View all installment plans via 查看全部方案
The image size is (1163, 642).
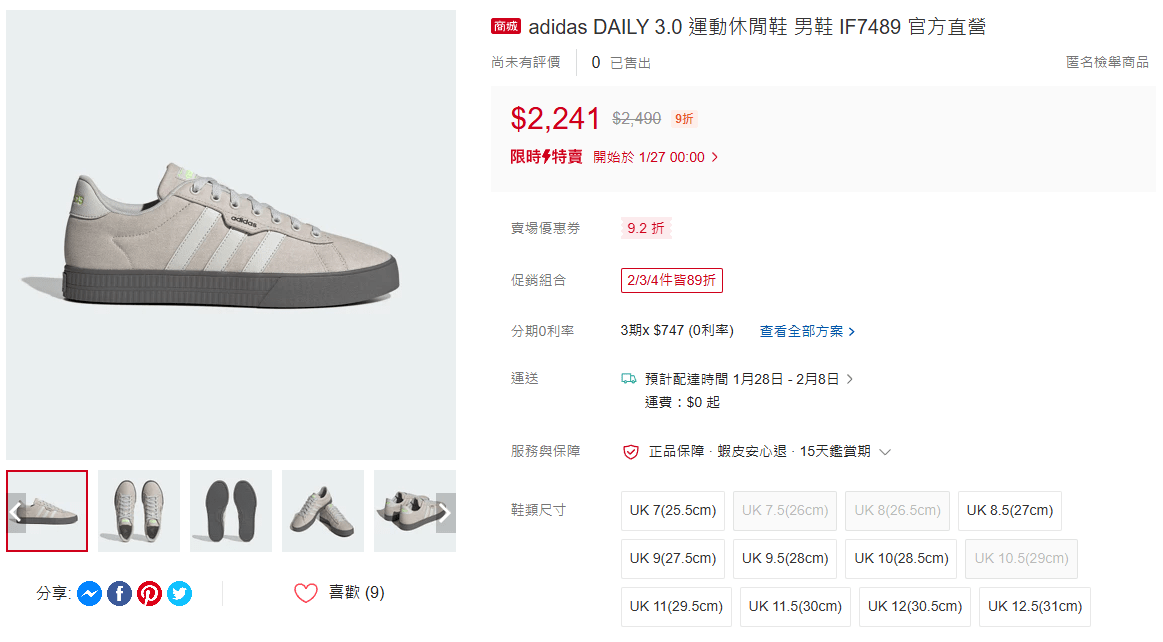pyautogui.click(x=802, y=330)
